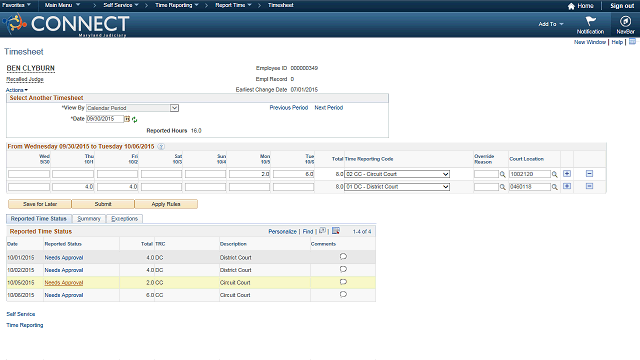Image resolution: width=640 pixels, height=360 pixels.
Task: Click the Mon 10/5 hours field showing 2.0
Action: click(249, 174)
